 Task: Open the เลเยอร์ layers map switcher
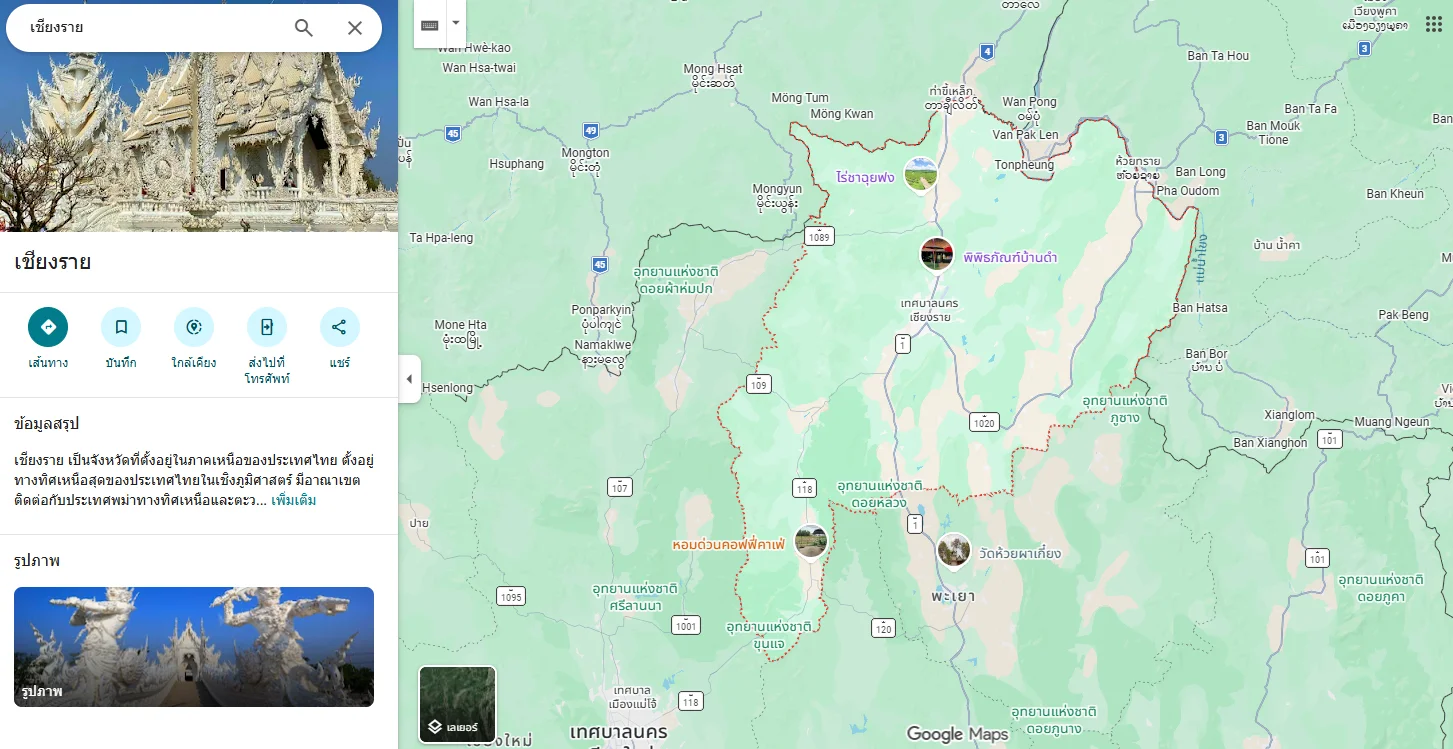[457, 704]
